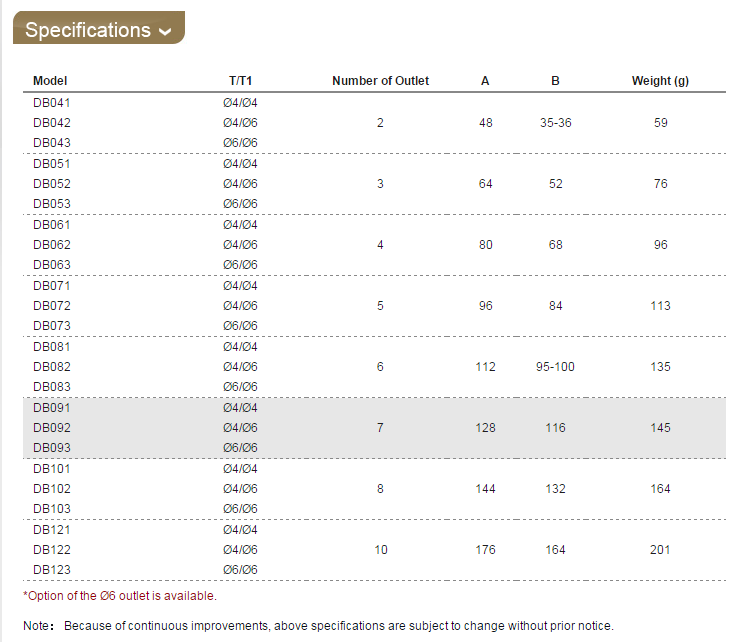Image resolution: width=735 pixels, height=642 pixels.
Task: Click weight value 164
Action: [660, 489]
